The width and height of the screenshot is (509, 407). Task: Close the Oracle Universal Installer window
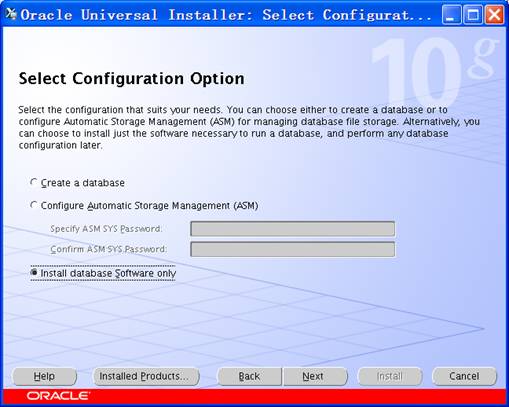pos(494,15)
